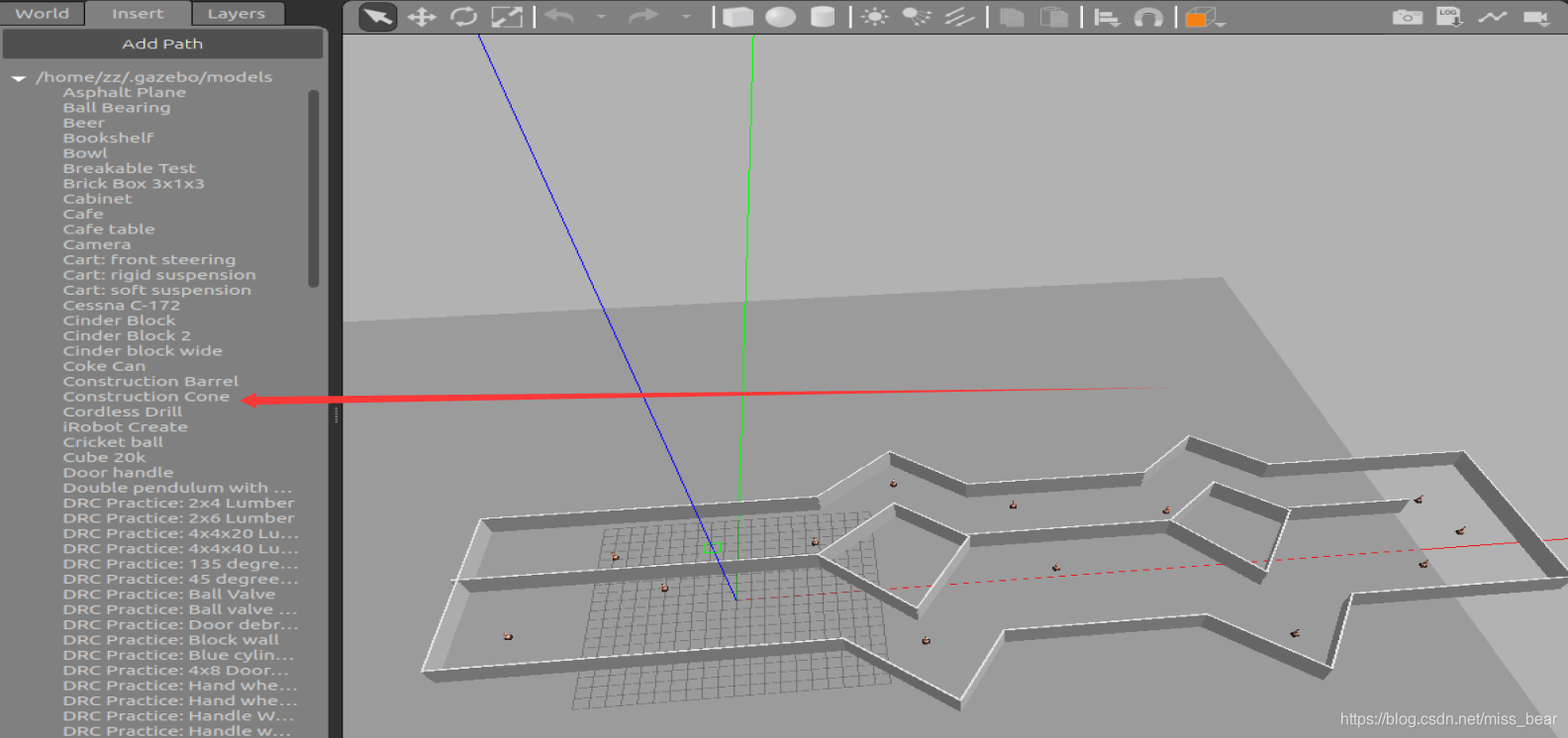Select the Bowl model
Screen dimensions: 1568x738
pyautogui.click(x=85, y=153)
